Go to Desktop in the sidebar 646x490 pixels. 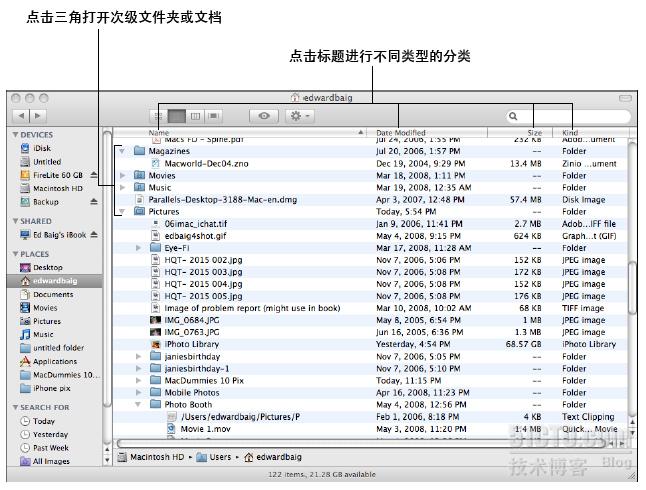(42, 267)
